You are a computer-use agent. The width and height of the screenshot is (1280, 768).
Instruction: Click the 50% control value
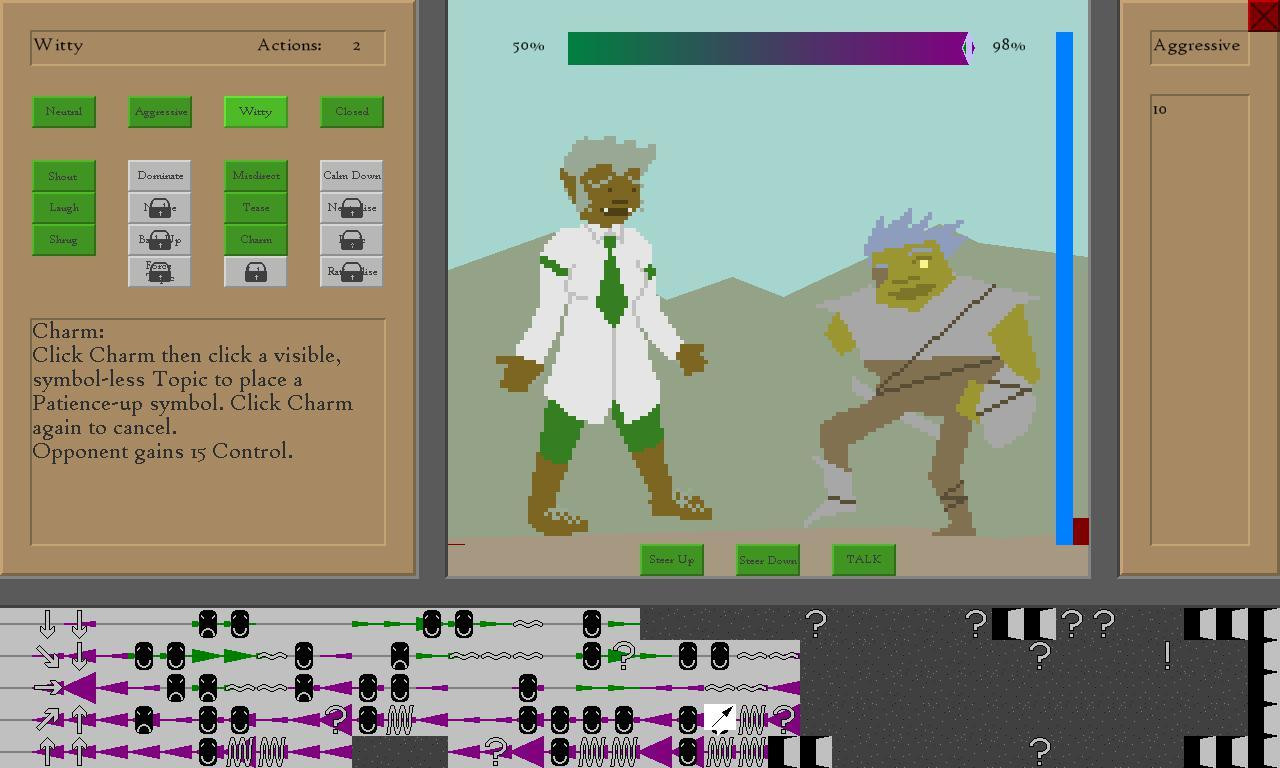click(x=528, y=46)
